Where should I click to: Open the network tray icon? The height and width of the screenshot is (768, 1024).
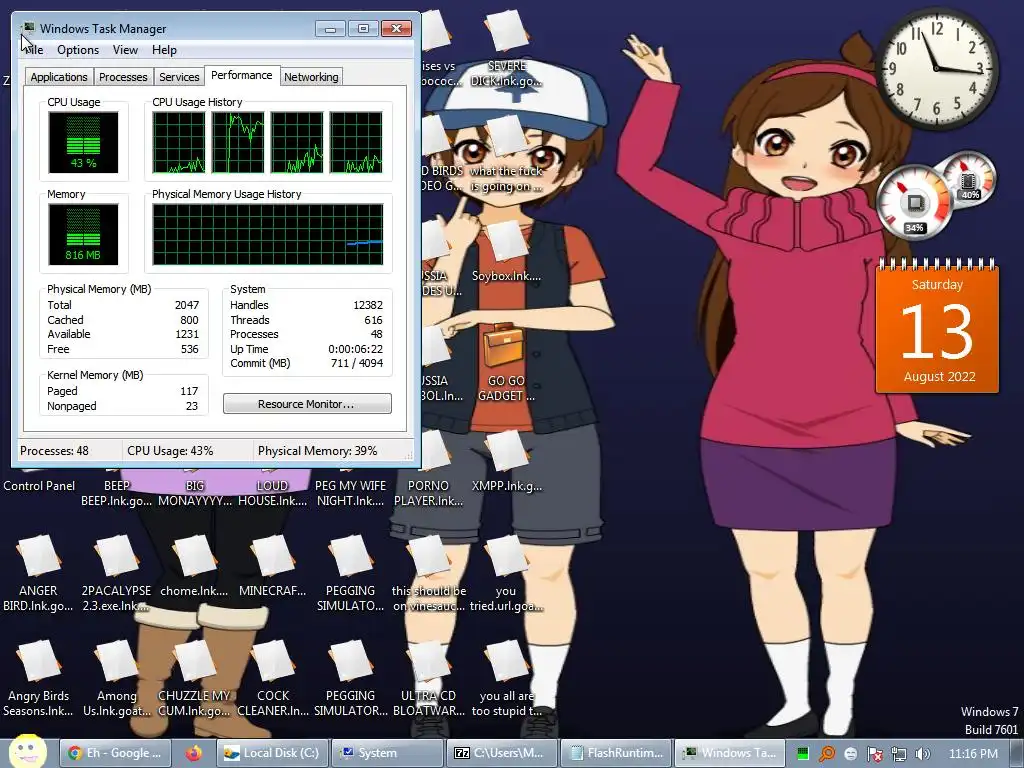[898, 754]
